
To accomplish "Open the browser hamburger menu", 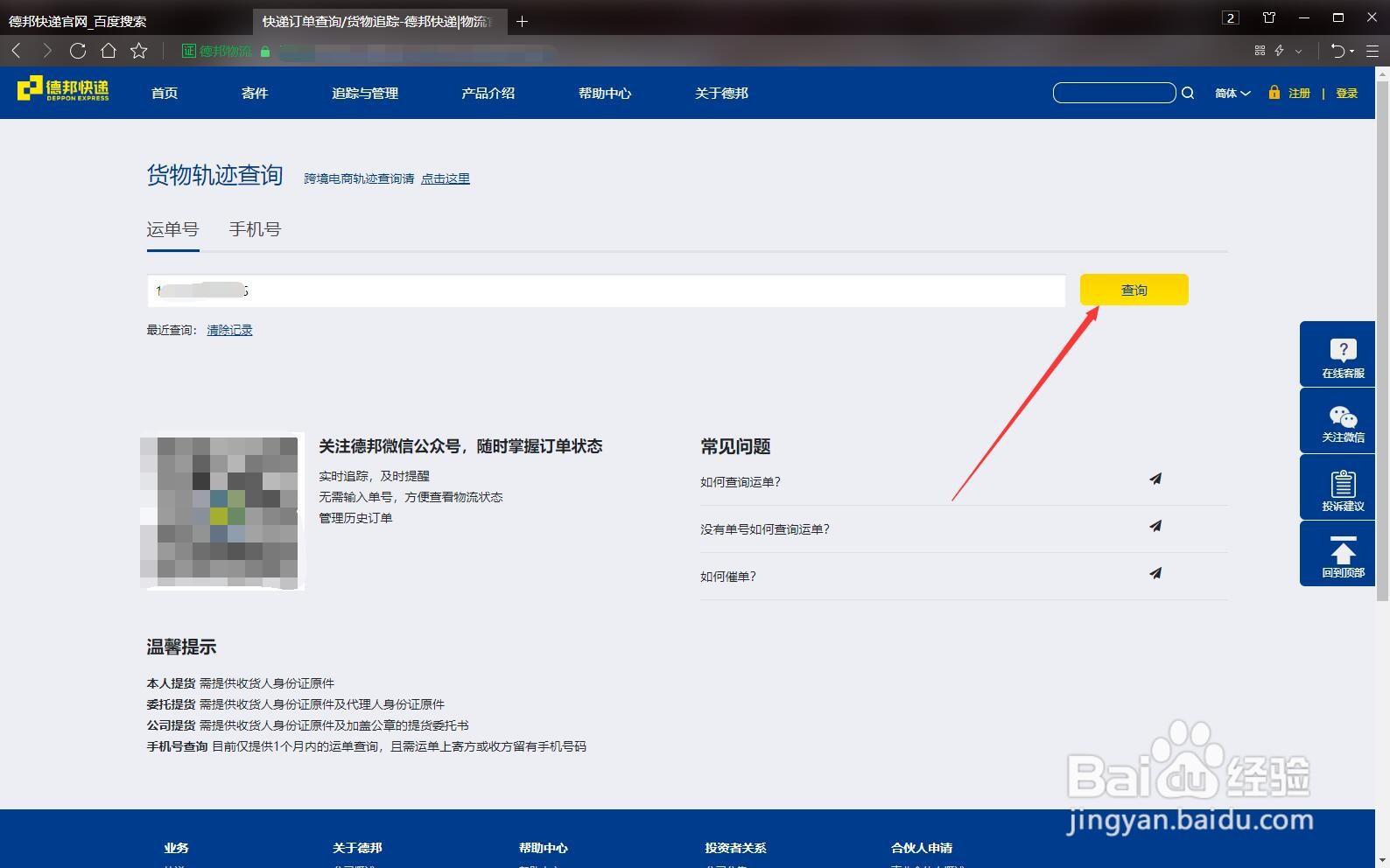I will 1372,51.
